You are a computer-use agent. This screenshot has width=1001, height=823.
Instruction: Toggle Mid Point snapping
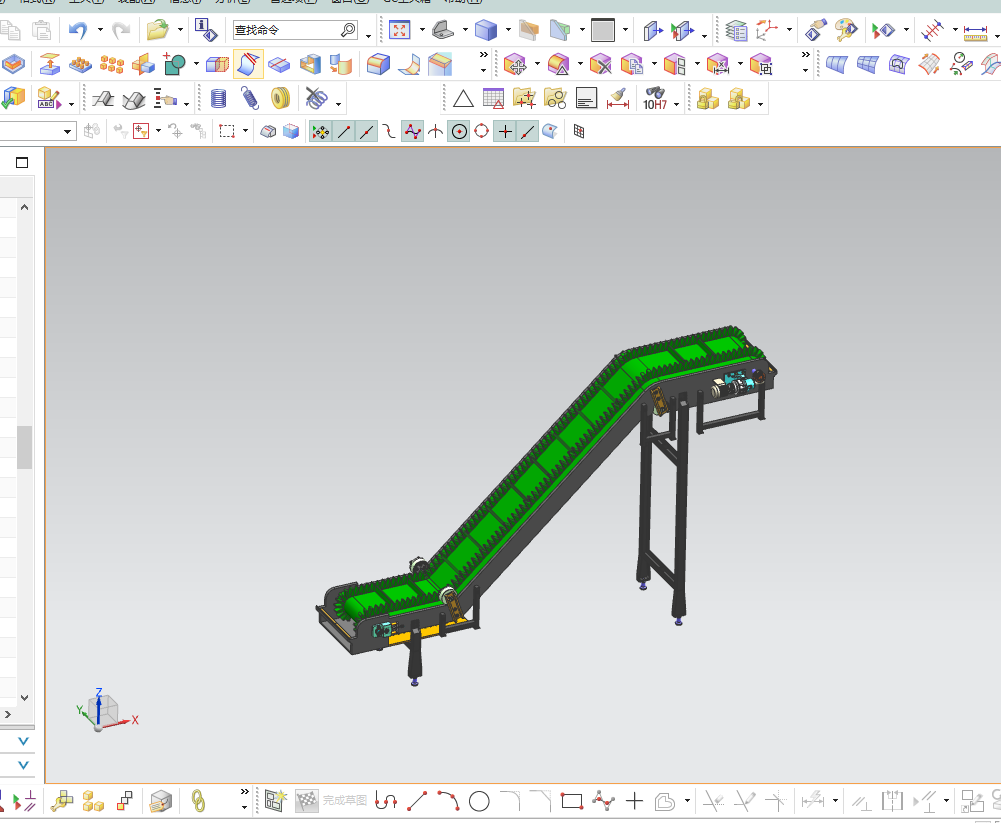366,132
